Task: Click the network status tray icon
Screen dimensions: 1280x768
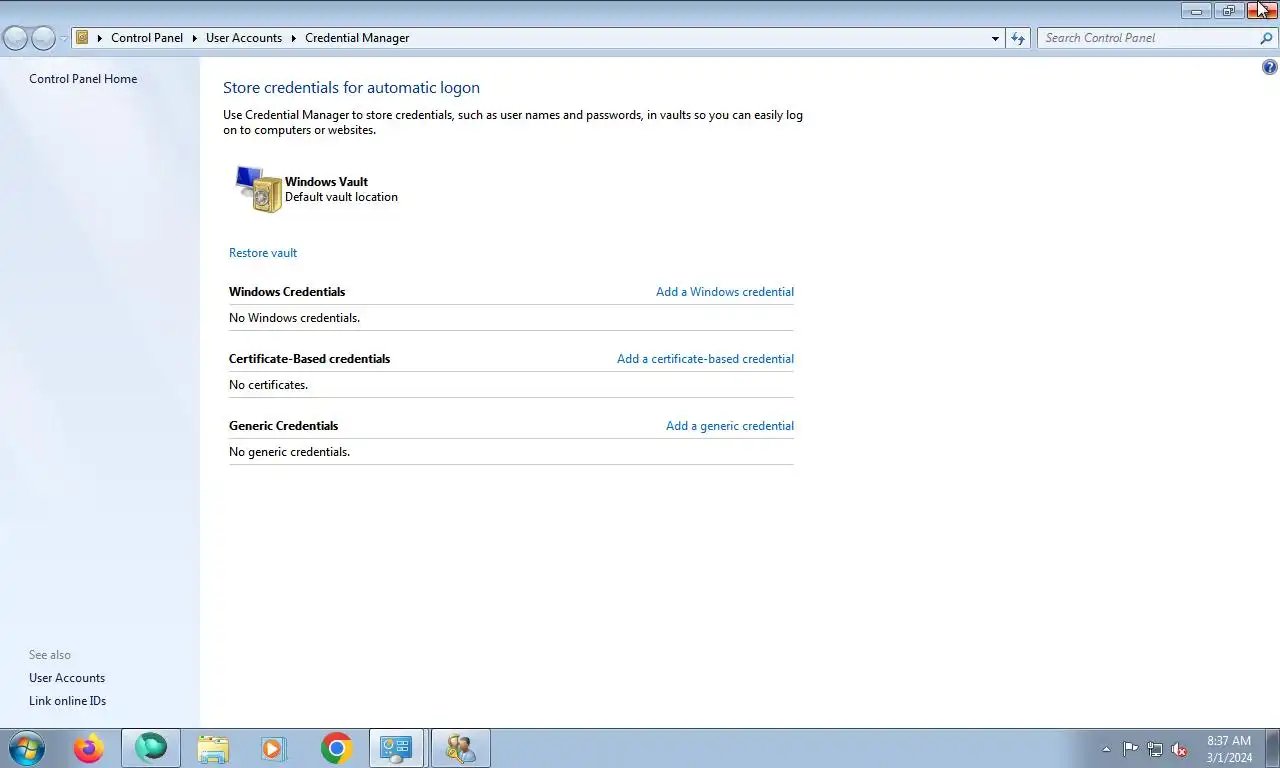Action: click(x=1155, y=749)
